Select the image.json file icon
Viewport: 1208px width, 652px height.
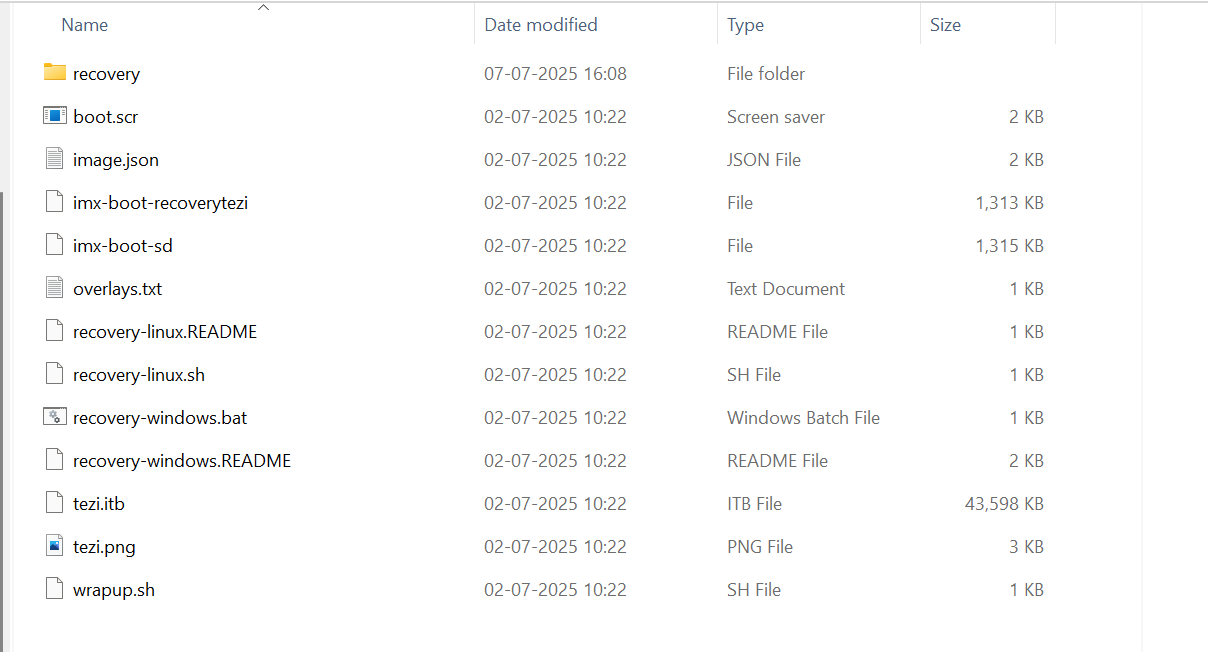tap(55, 158)
